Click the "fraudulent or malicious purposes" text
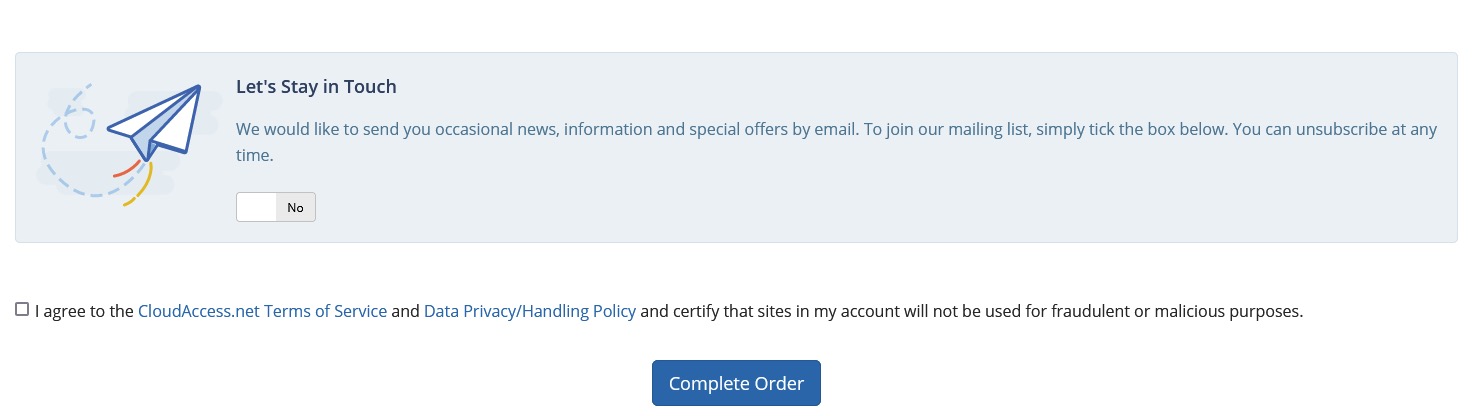Image resolution: width=1473 pixels, height=416 pixels. click(1178, 311)
